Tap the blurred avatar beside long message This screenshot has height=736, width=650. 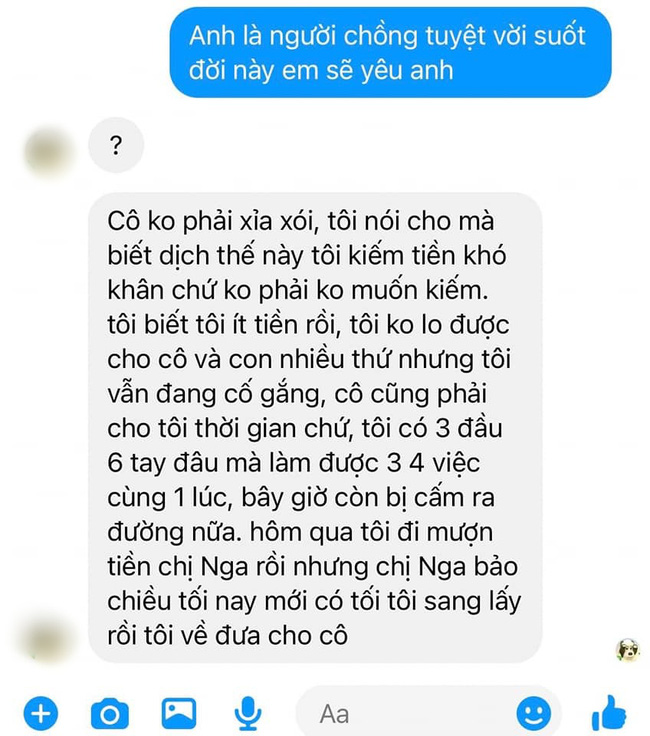tap(49, 638)
